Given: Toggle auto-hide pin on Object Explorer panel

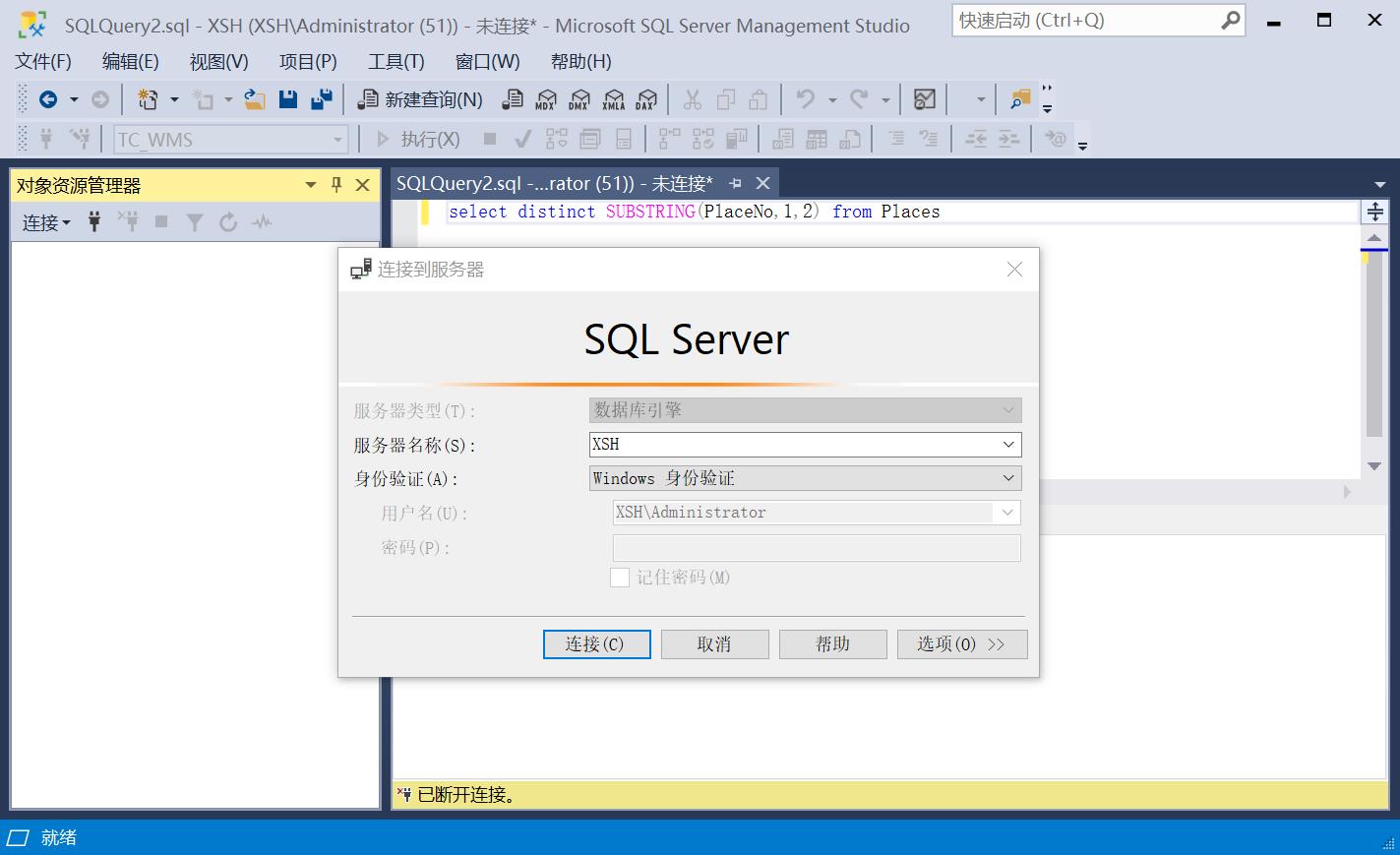Looking at the screenshot, I should [336, 185].
